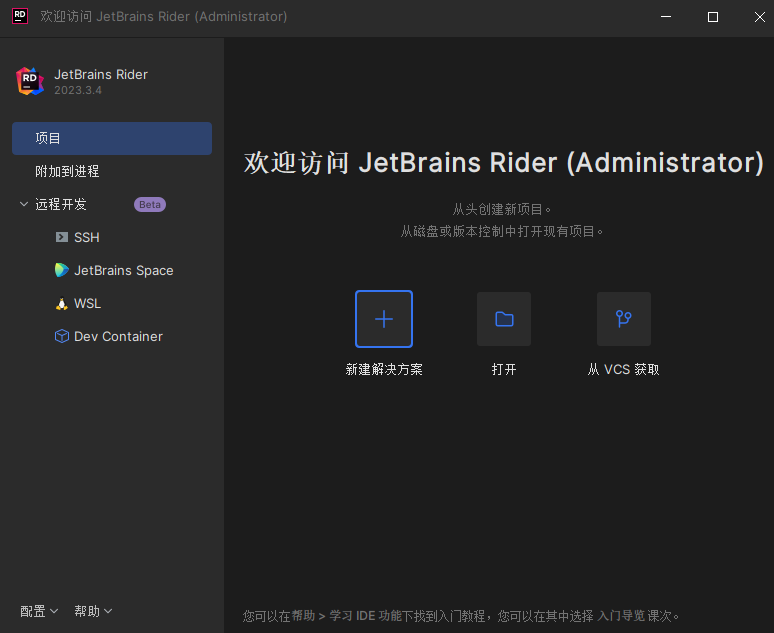Open the 配置 dropdown
Image resolution: width=774 pixels, height=633 pixels.
click(39, 611)
